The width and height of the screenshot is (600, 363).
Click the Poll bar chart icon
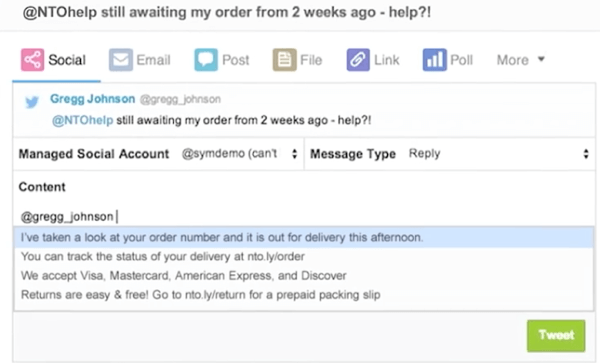click(434, 60)
